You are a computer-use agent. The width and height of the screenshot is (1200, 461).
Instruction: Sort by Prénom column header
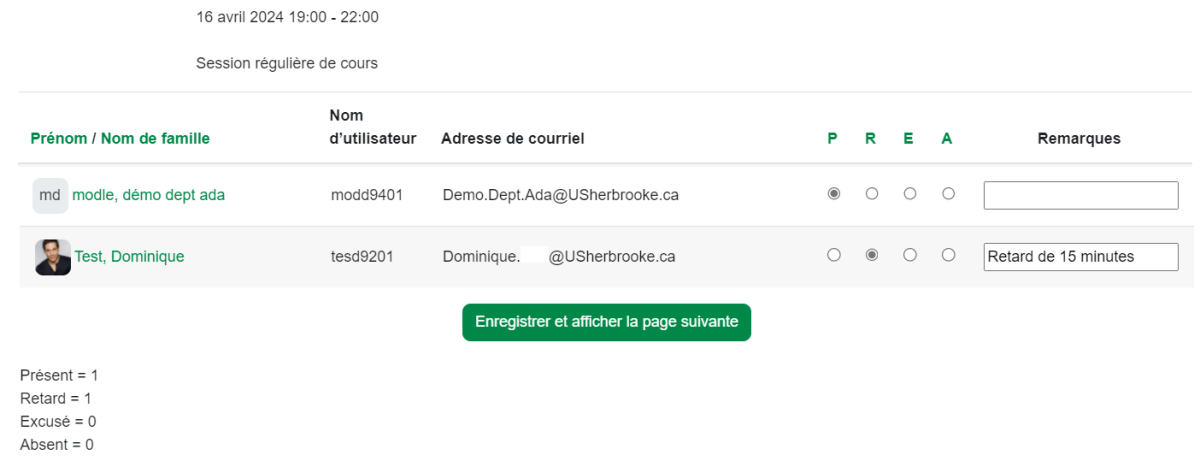click(x=58, y=139)
